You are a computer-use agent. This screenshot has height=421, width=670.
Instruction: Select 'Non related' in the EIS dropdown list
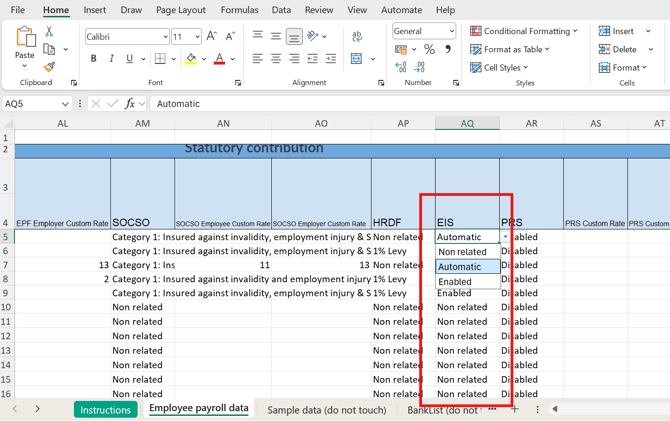click(x=467, y=252)
